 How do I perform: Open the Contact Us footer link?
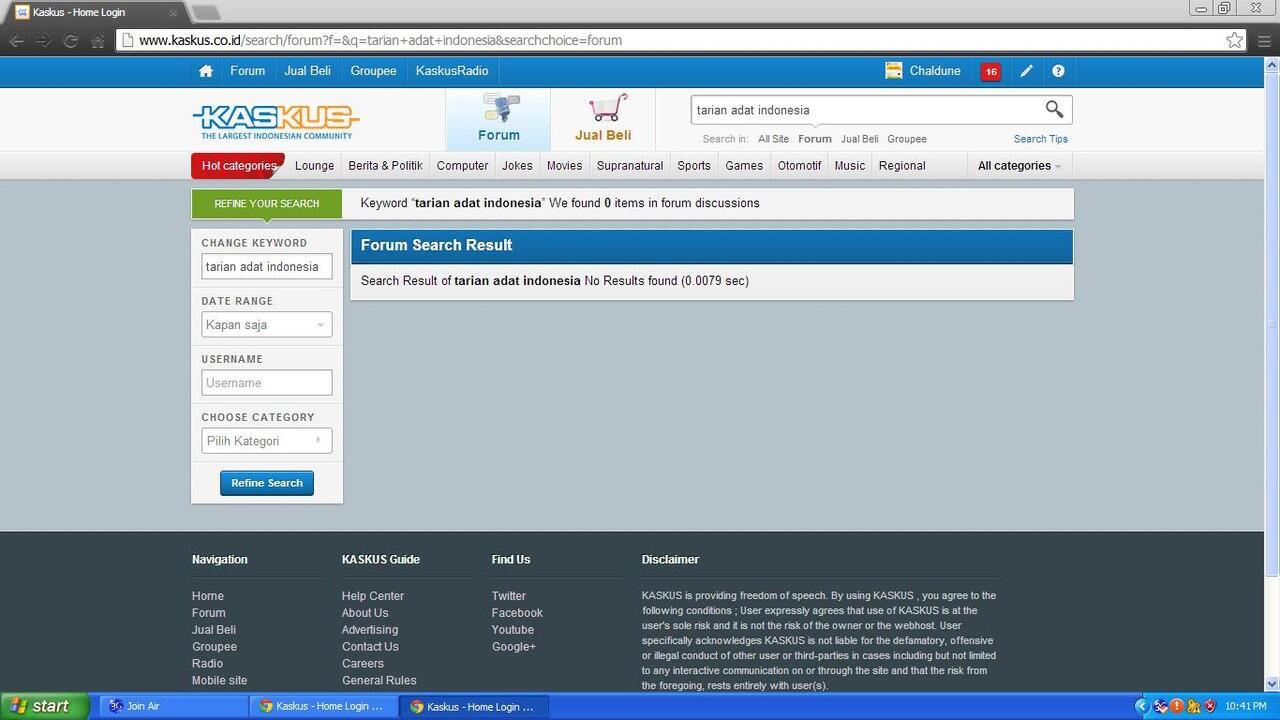(x=370, y=647)
